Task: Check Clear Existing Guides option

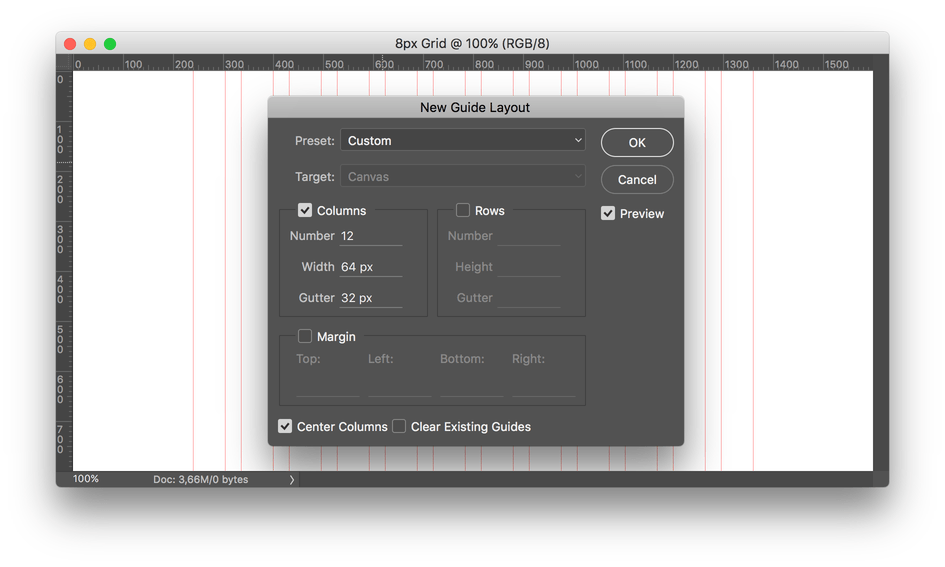Action: 399,426
